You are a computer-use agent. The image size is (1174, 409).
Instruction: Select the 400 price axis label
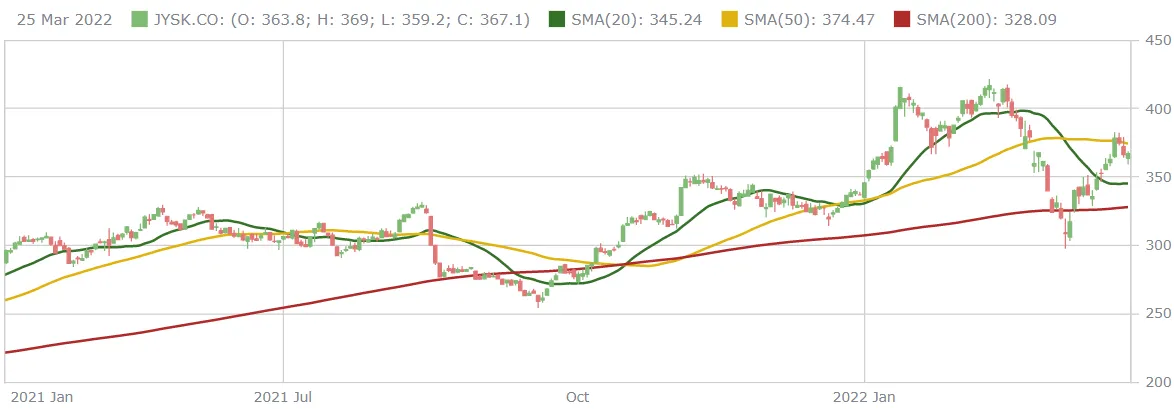(1156, 108)
